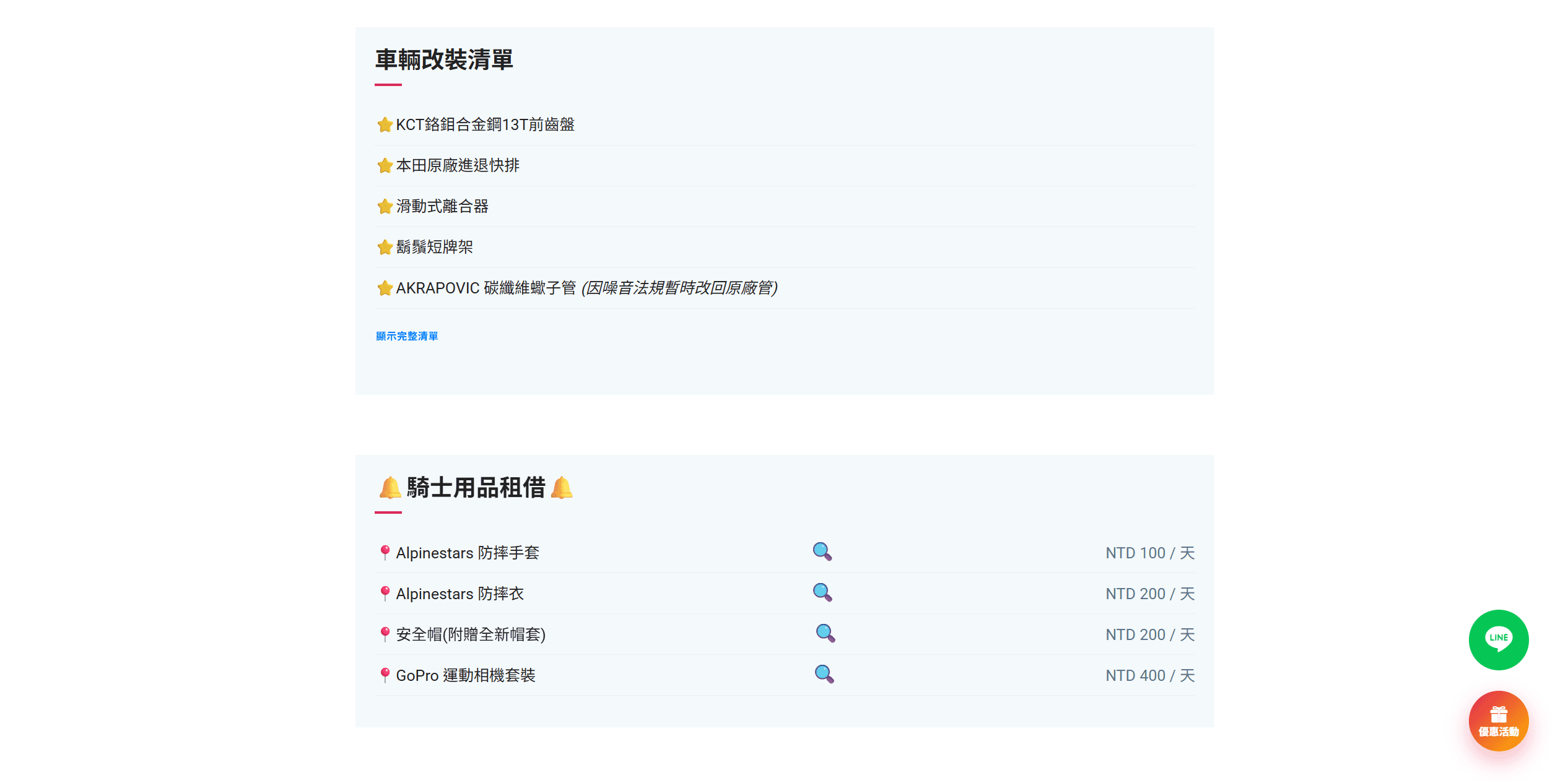Click magnifier icon for 安全帽 row
This screenshot has width=1568, height=783.
click(x=825, y=633)
